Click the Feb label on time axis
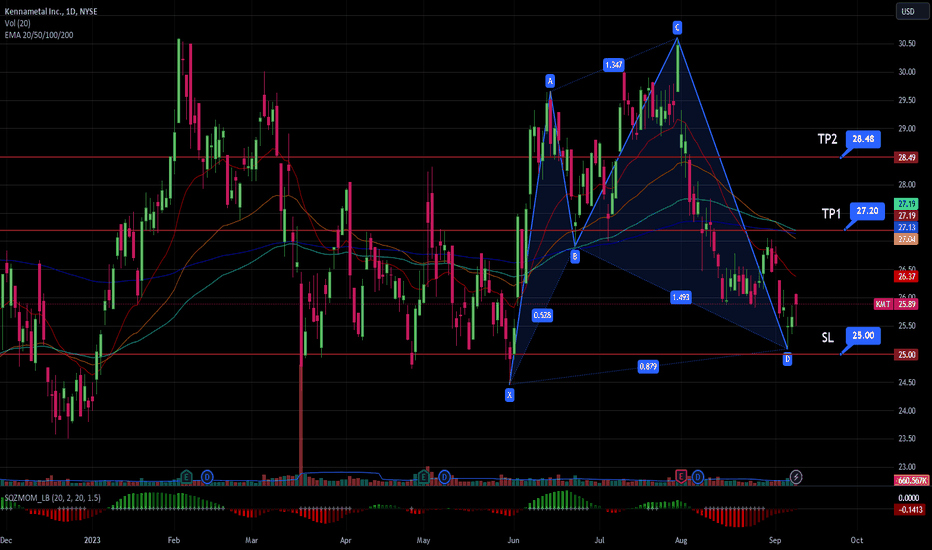This screenshot has width=932, height=550. pos(174,540)
